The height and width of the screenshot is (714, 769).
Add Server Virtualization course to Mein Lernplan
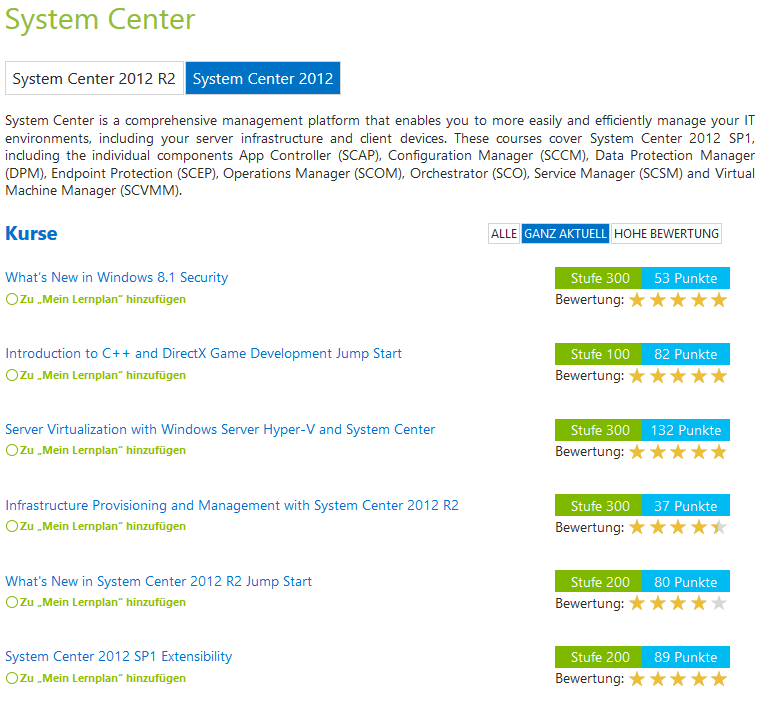click(96, 450)
